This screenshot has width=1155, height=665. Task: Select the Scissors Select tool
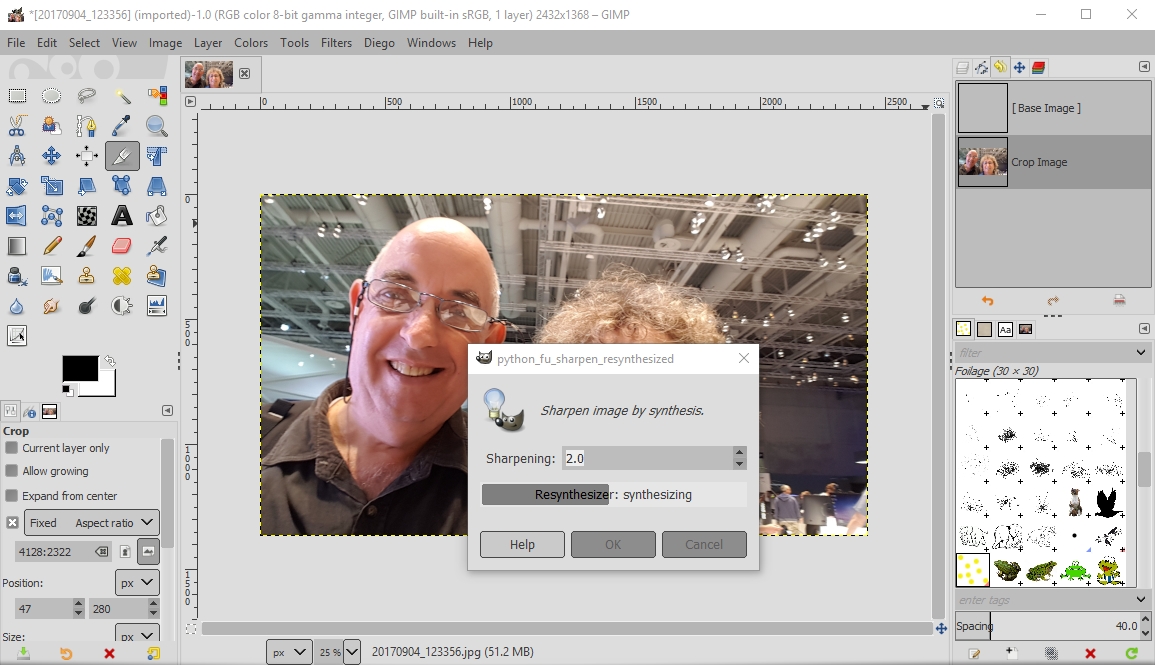[x=17, y=126]
